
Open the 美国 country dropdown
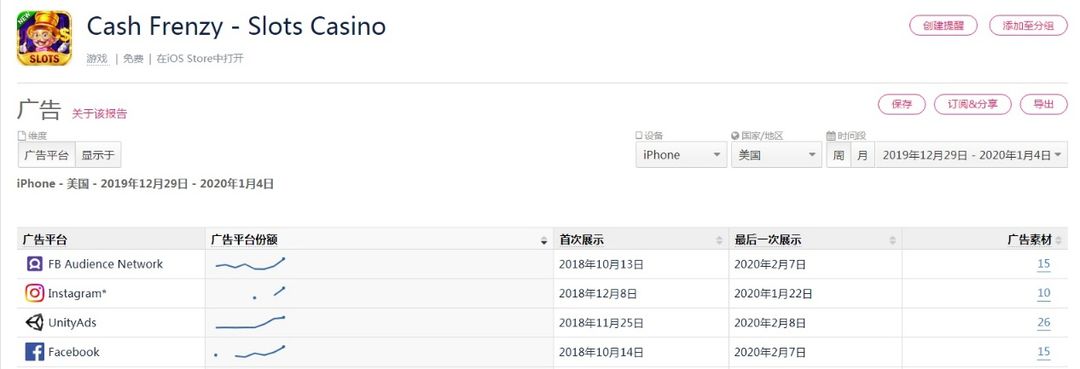pyautogui.click(x=776, y=155)
